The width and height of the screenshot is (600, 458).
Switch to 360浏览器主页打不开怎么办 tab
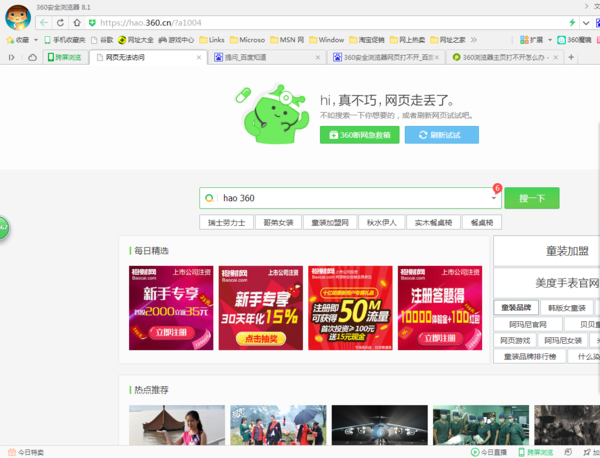[504, 57]
